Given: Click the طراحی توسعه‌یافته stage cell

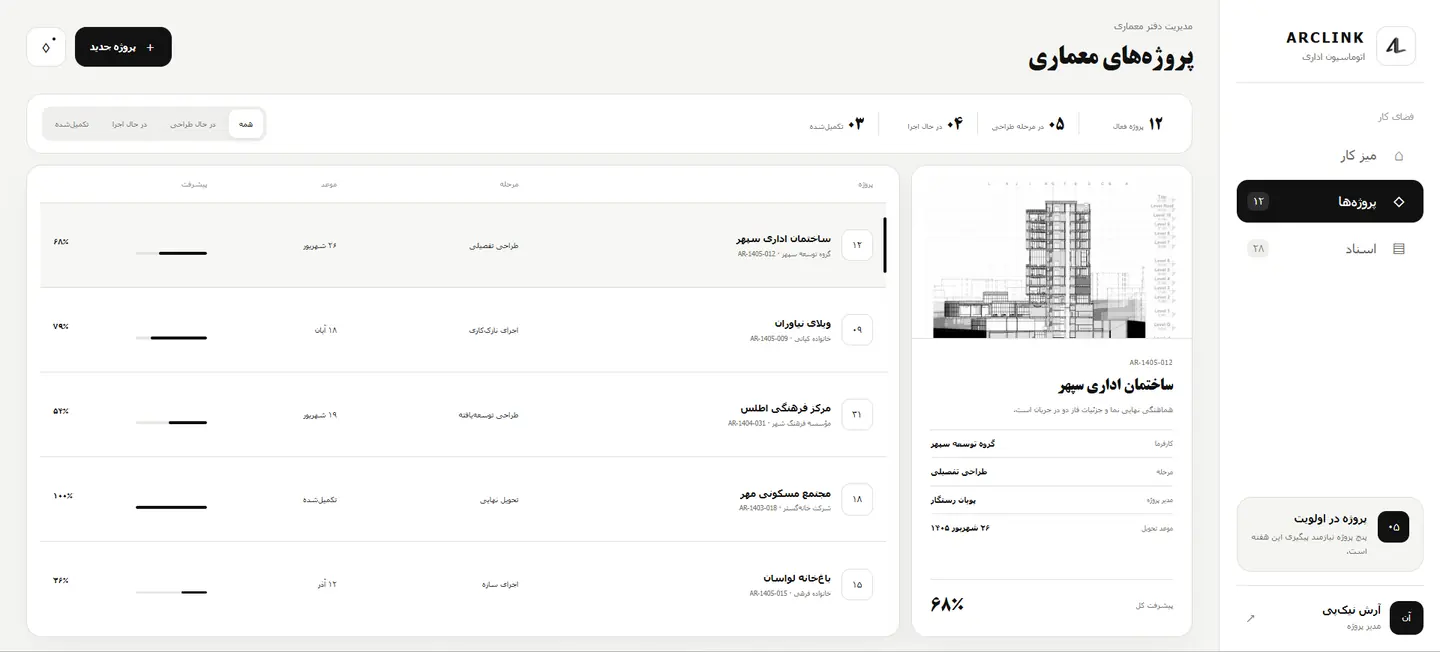Looking at the screenshot, I should pyautogui.click(x=489, y=415).
